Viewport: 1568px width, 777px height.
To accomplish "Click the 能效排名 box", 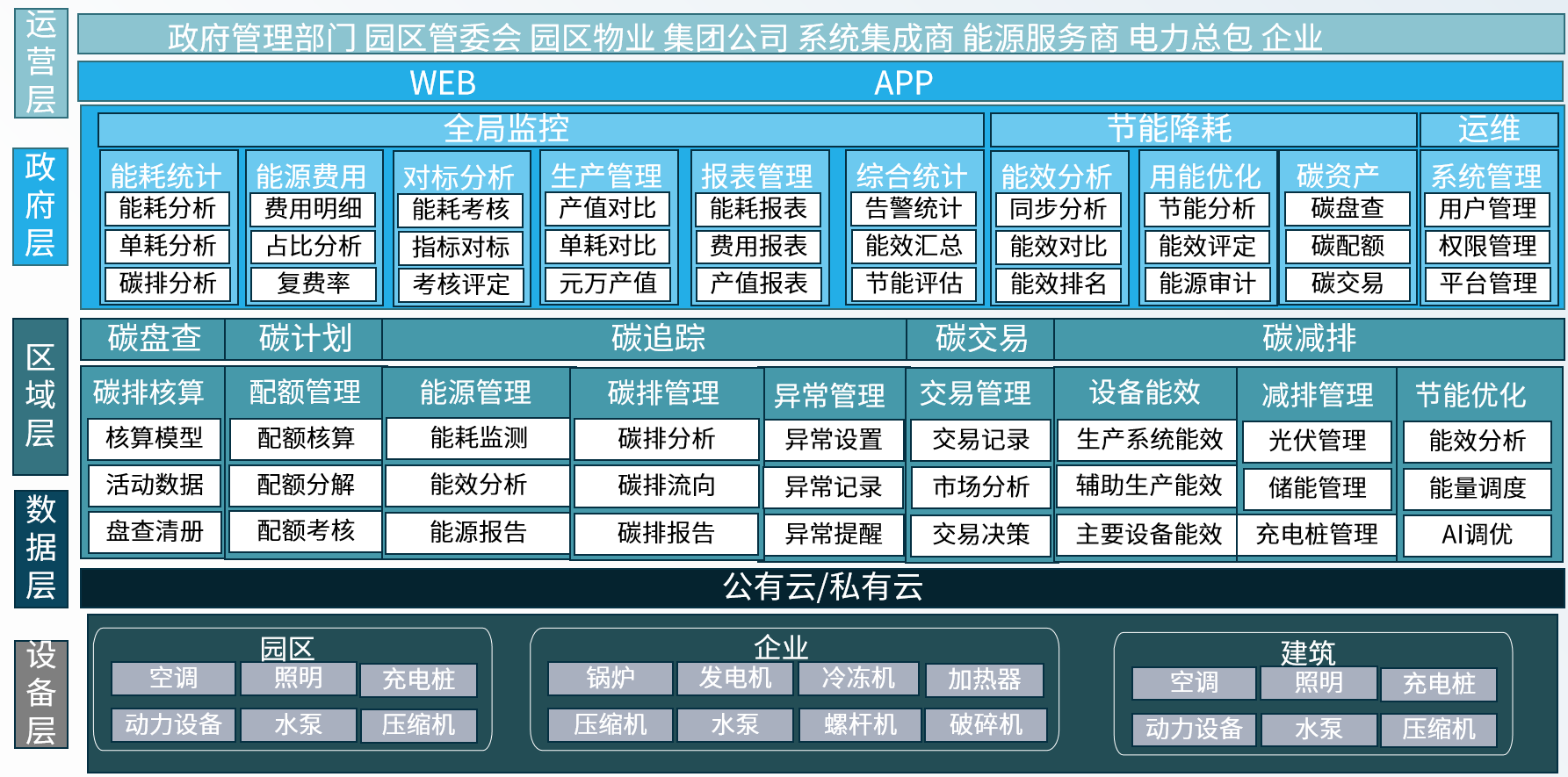I will pyautogui.click(x=1059, y=284).
